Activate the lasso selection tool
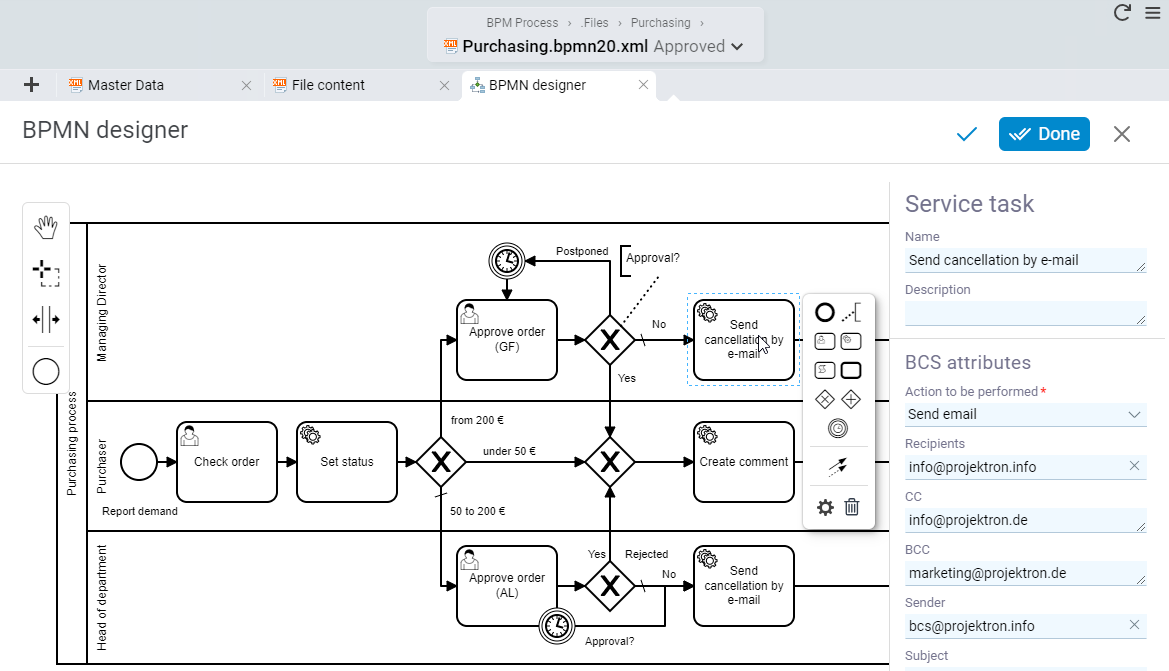The image size is (1169, 671). point(45,274)
